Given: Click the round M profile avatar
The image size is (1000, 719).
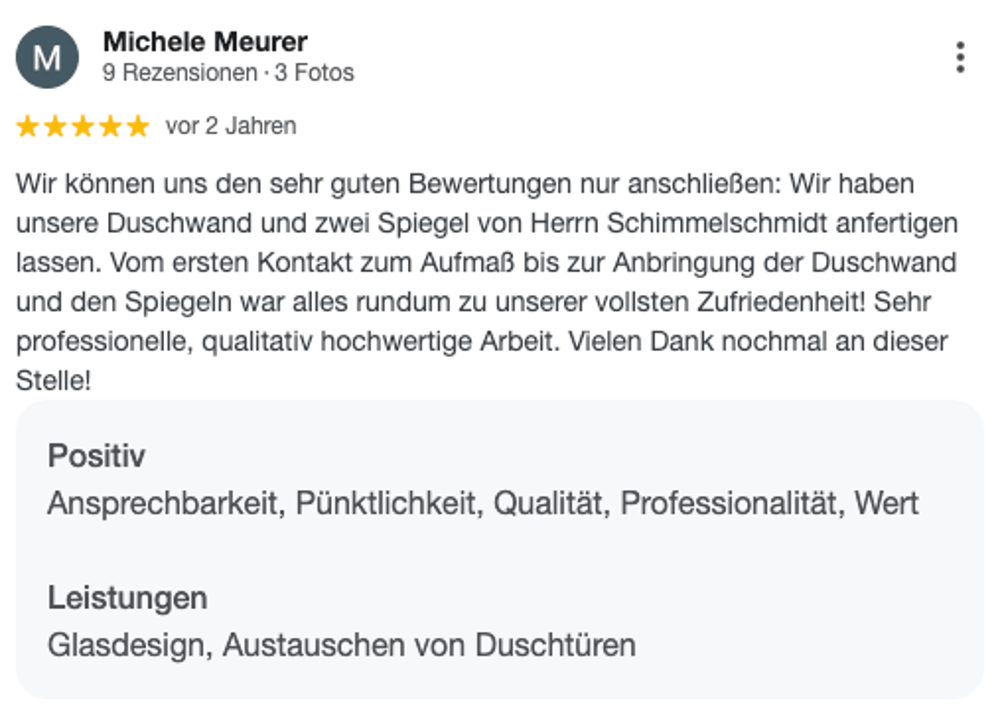Looking at the screenshot, I should [47, 57].
